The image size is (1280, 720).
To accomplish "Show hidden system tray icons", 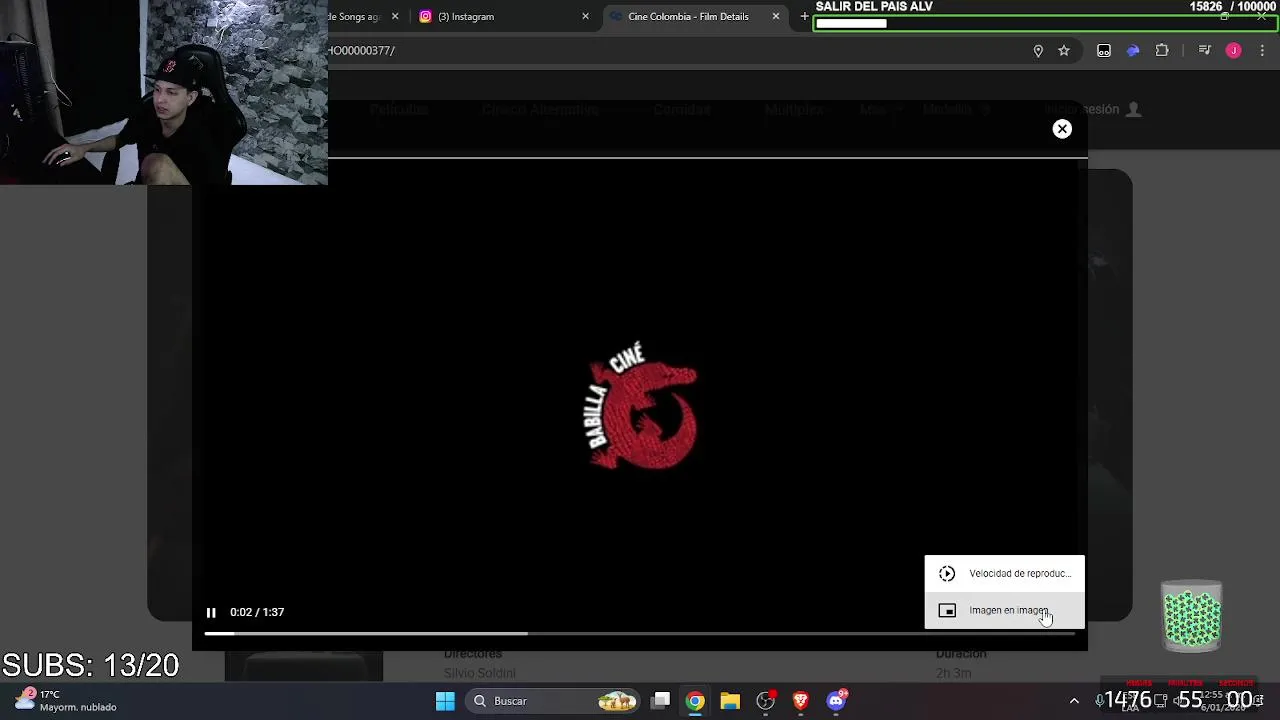I will (1074, 701).
